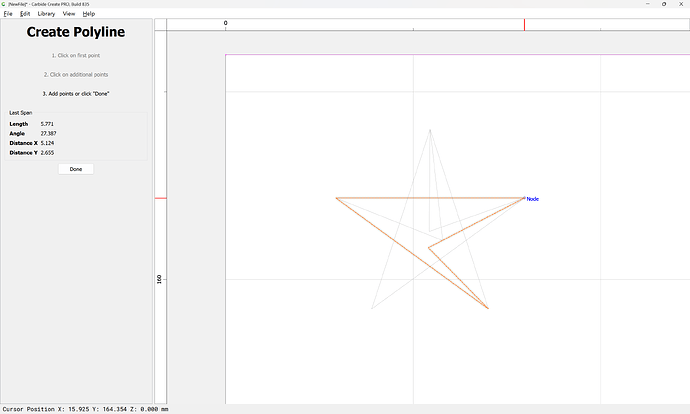
Task: Click the 160 label on left ruler
Action: pyautogui.click(x=160, y=279)
